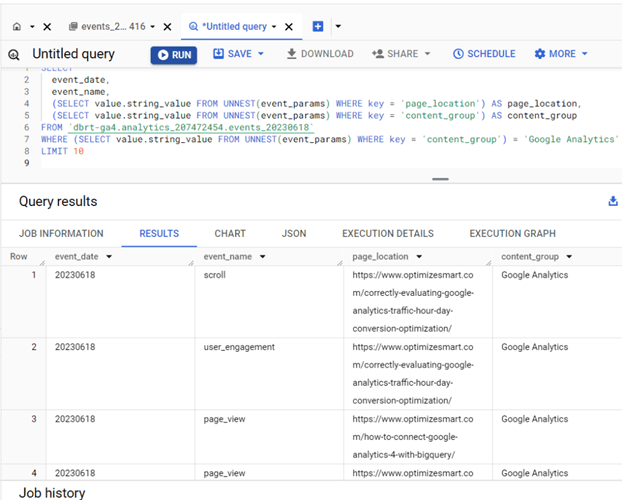Open the More settings menu
This screenshot has width=622, height=500.
tap(555, 54)
